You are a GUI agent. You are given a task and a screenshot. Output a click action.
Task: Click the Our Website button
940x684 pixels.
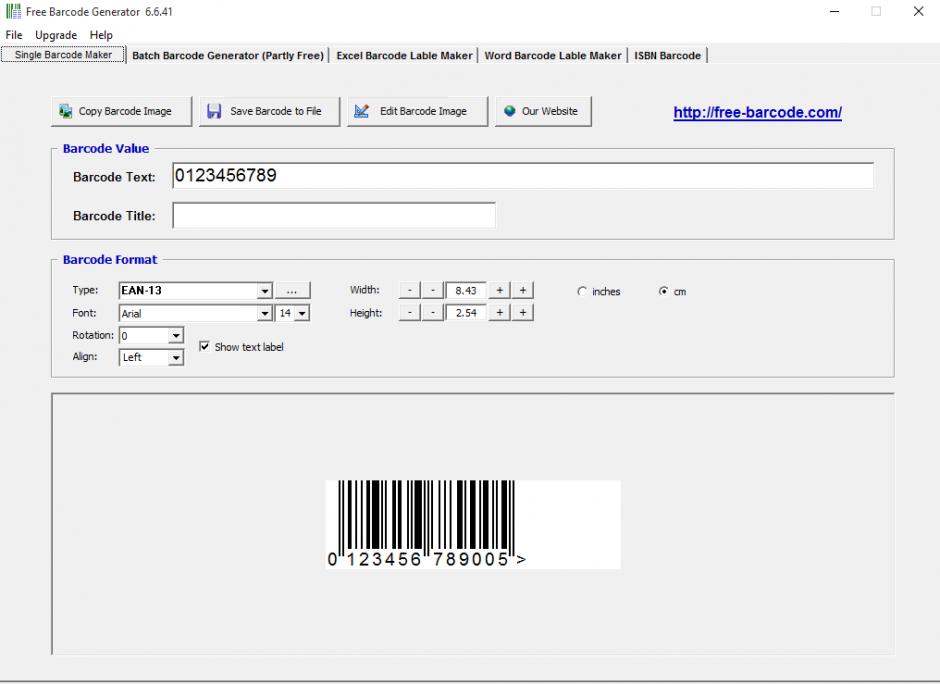coord(543,112)
